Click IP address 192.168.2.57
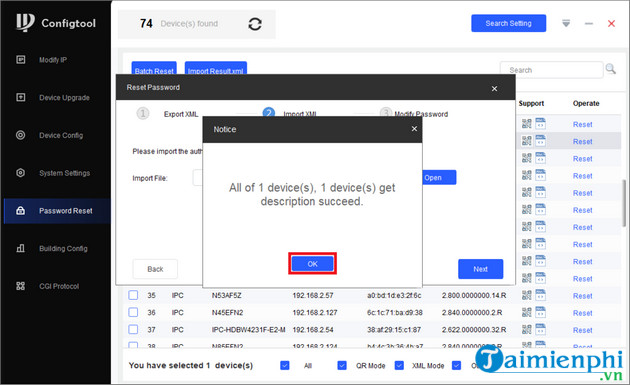 point(313,295)
